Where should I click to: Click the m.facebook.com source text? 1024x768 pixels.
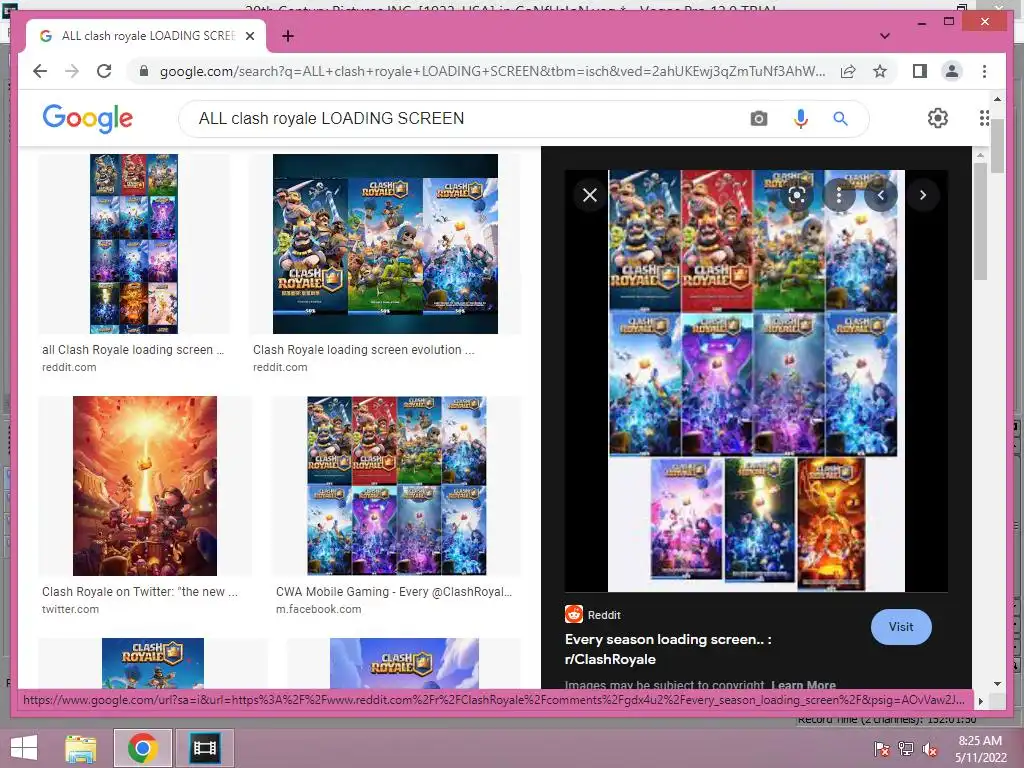coord(318,609)
